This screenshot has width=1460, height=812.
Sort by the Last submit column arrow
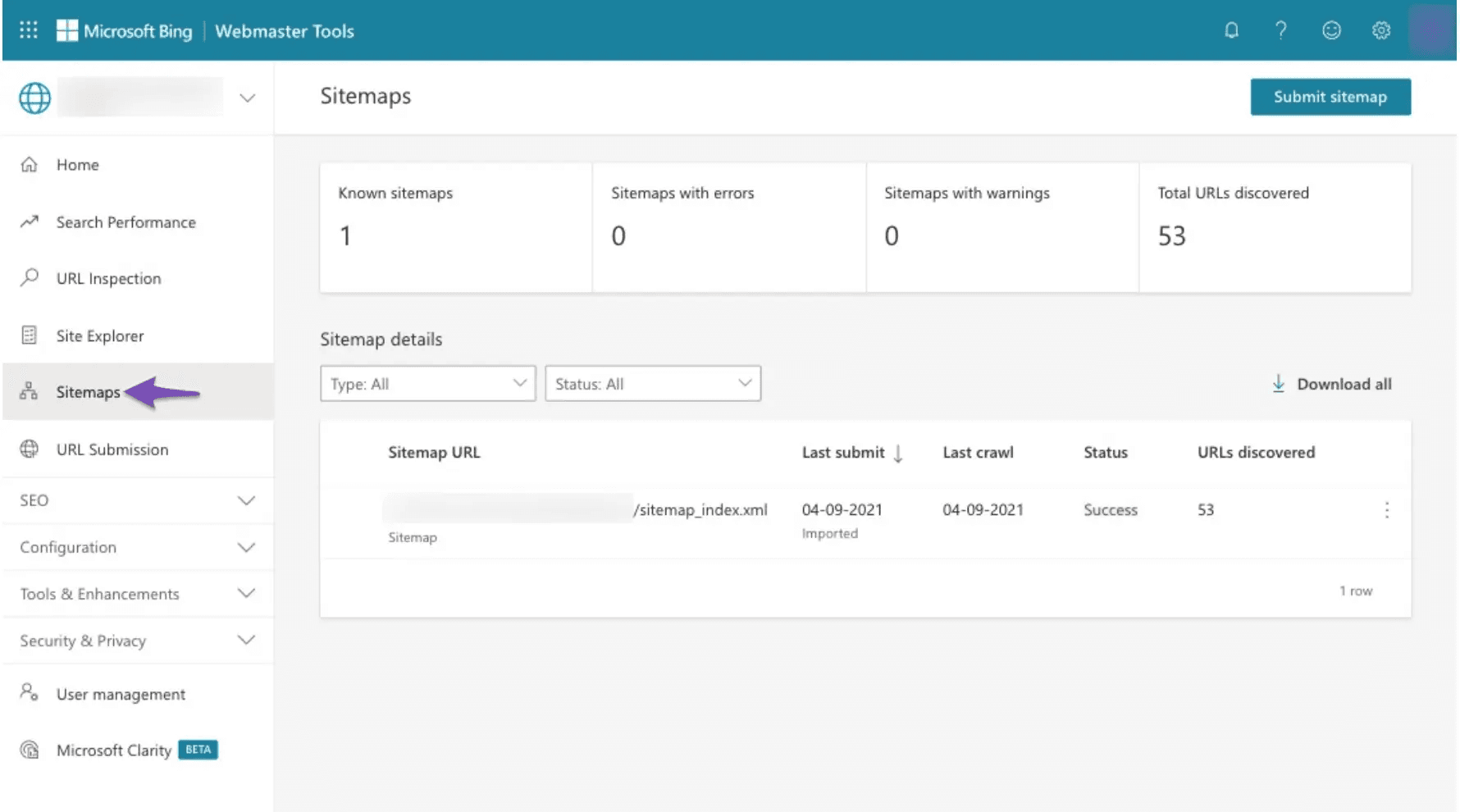pyautogui.click(x=898, y=454)
